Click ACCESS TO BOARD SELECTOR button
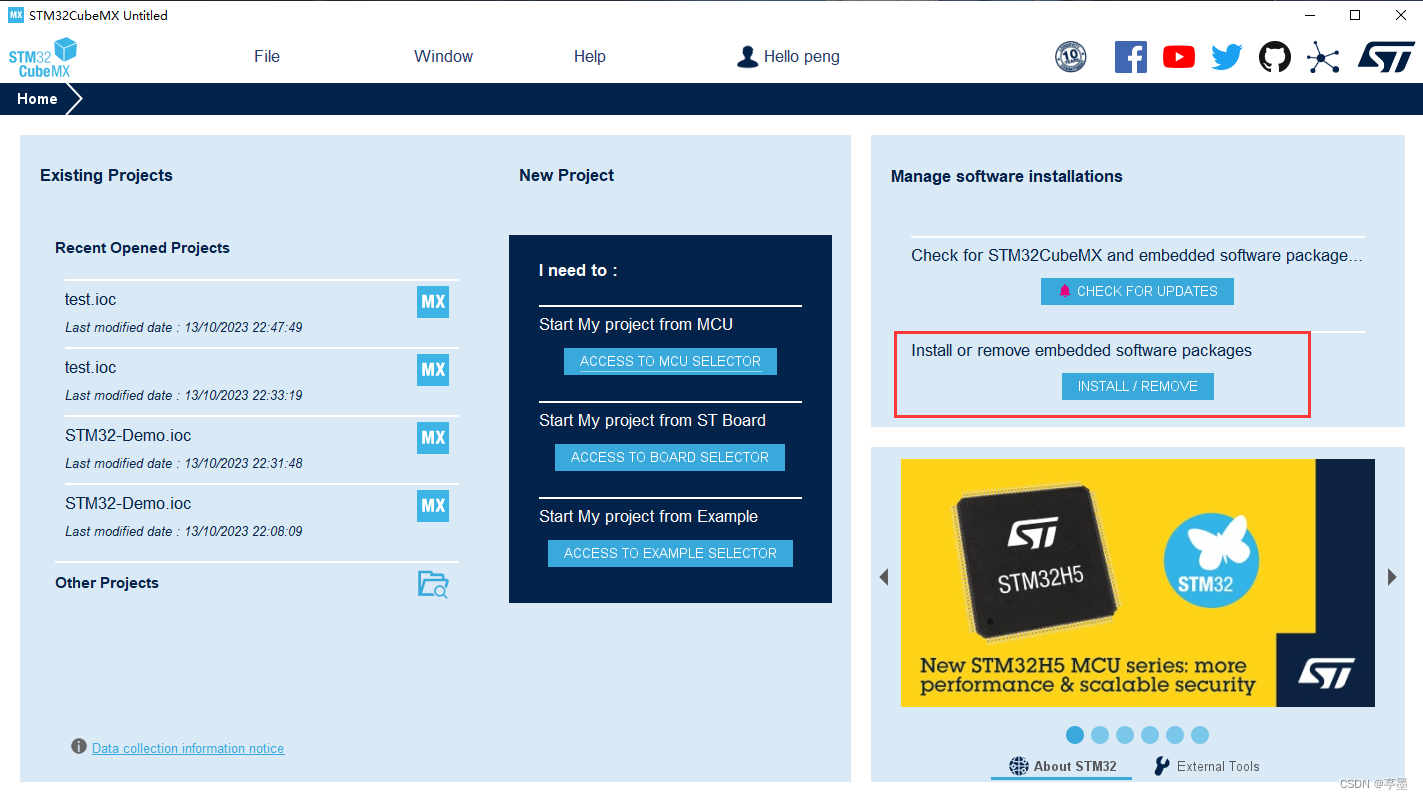The width and height of the screenshot is (1423, 799). click(x=670, y=457)
